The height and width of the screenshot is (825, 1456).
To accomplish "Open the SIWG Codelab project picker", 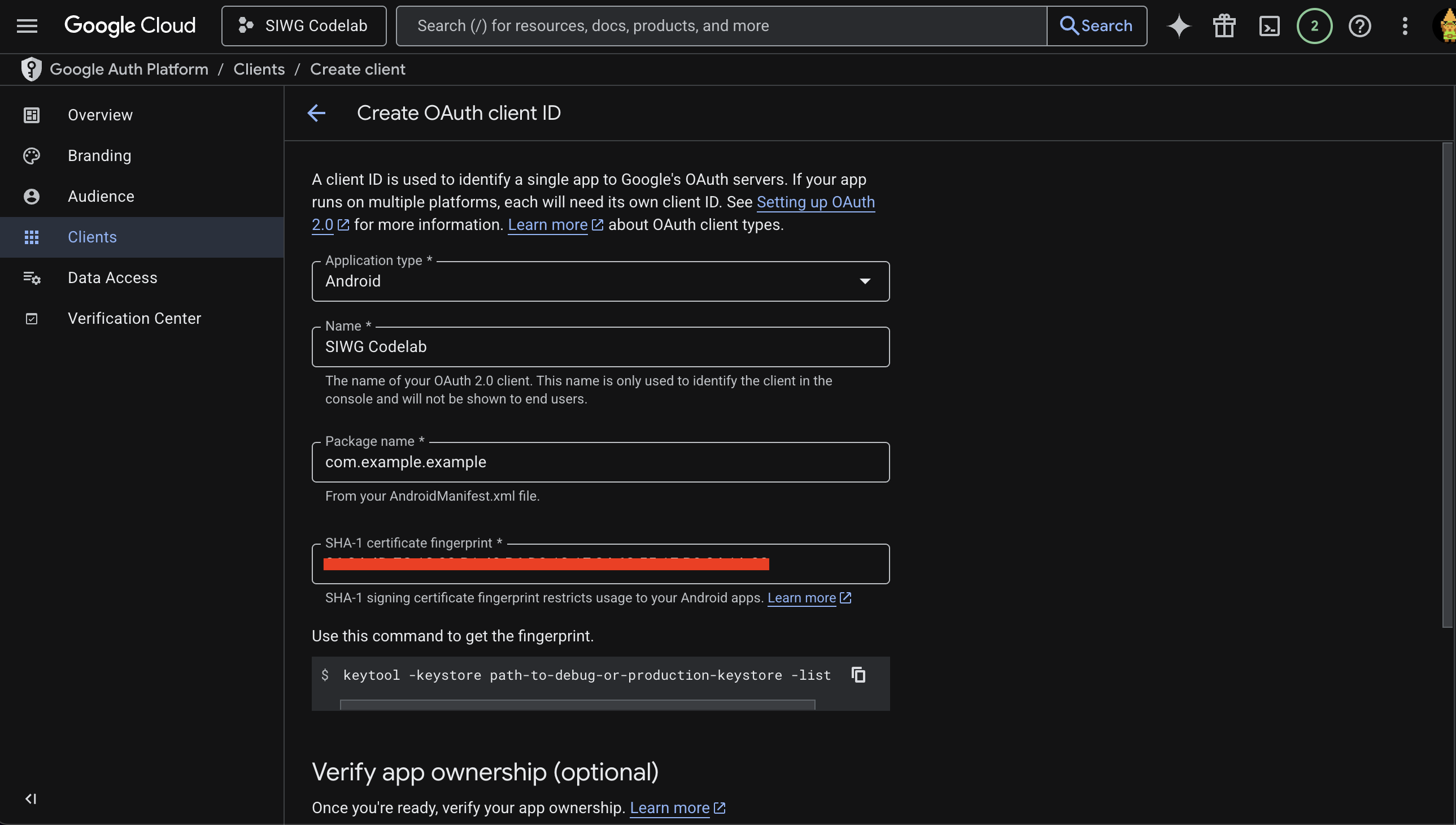I will point(303,25).
